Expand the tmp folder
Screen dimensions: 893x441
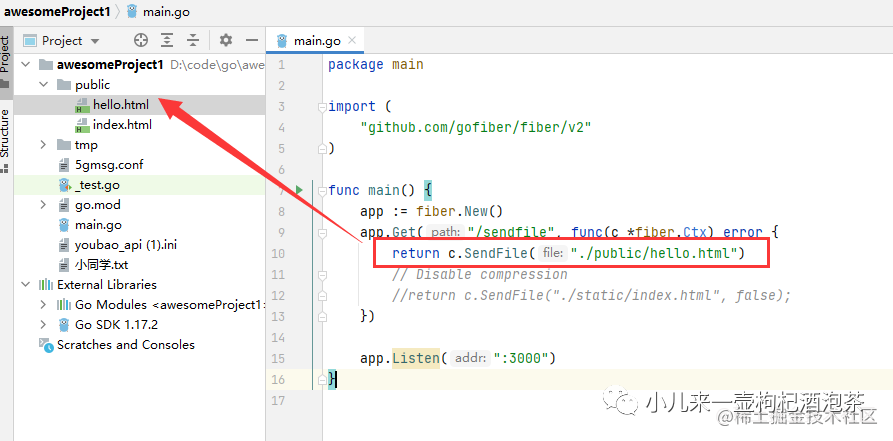pos(43,145)
